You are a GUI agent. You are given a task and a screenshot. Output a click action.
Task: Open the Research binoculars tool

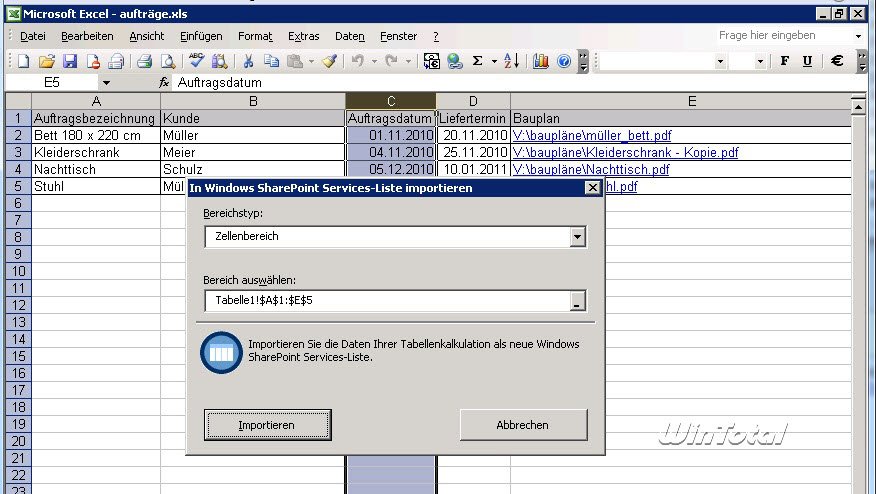(220, 61)
